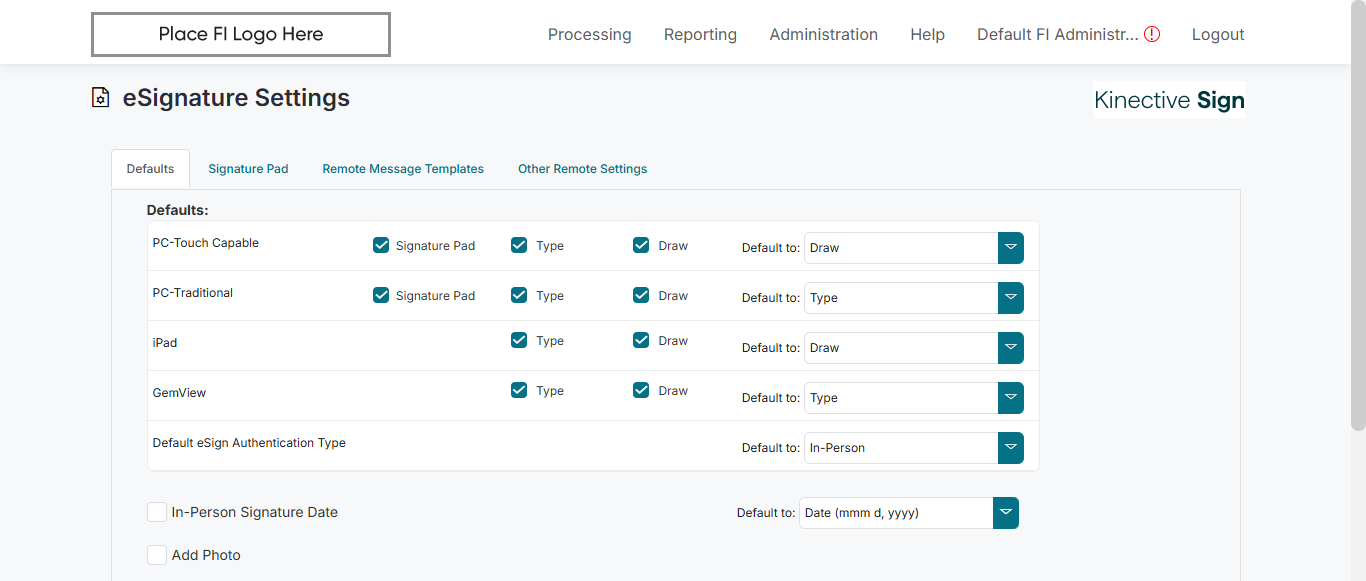Image resolution: width=1366 pixels, height=581 pixels.
Task: Click the Place FI Logo Here banner
Action: (241, 34)
